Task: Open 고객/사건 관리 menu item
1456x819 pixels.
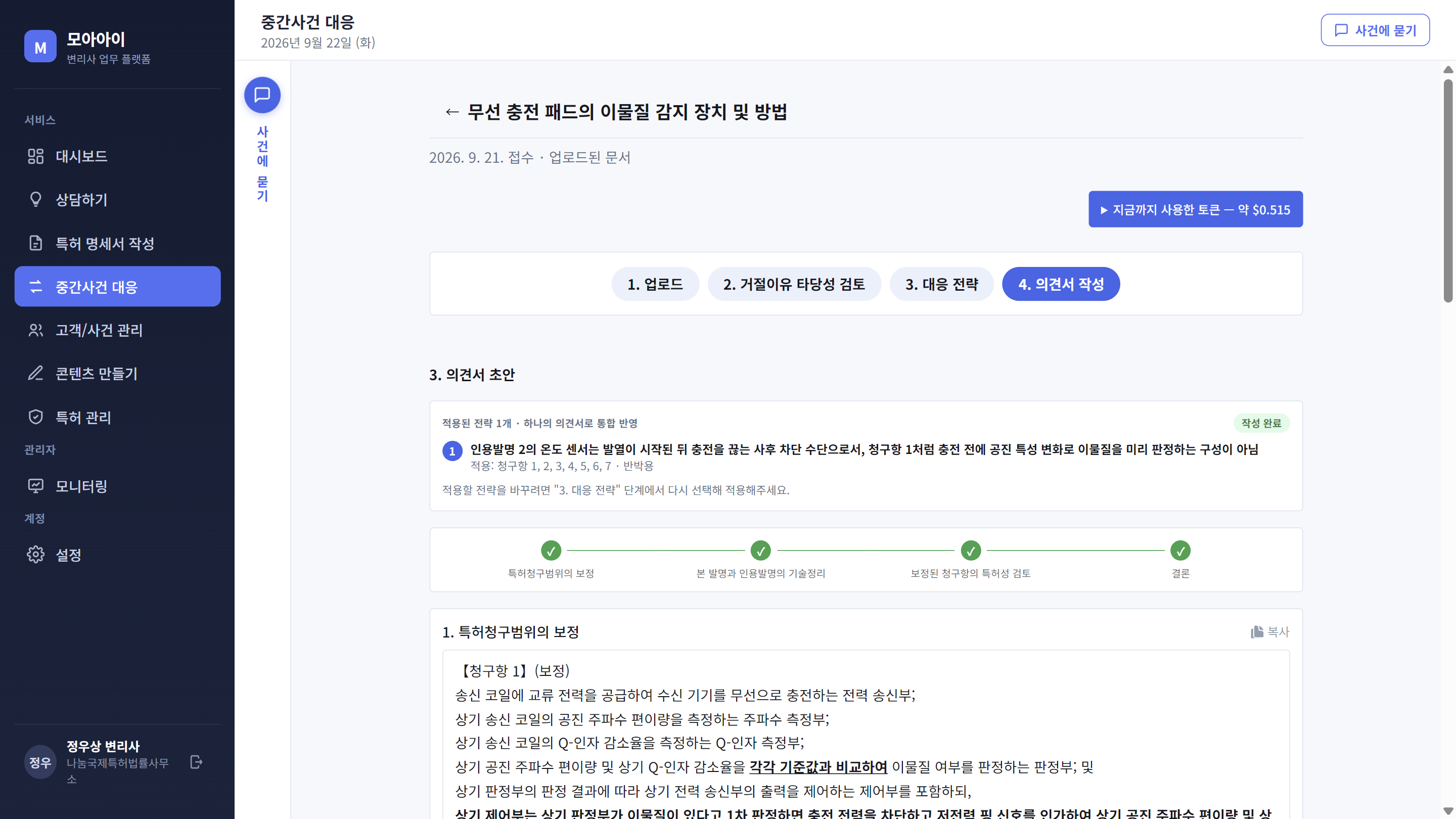Action: pyautogui.click(x=118, y=330)
